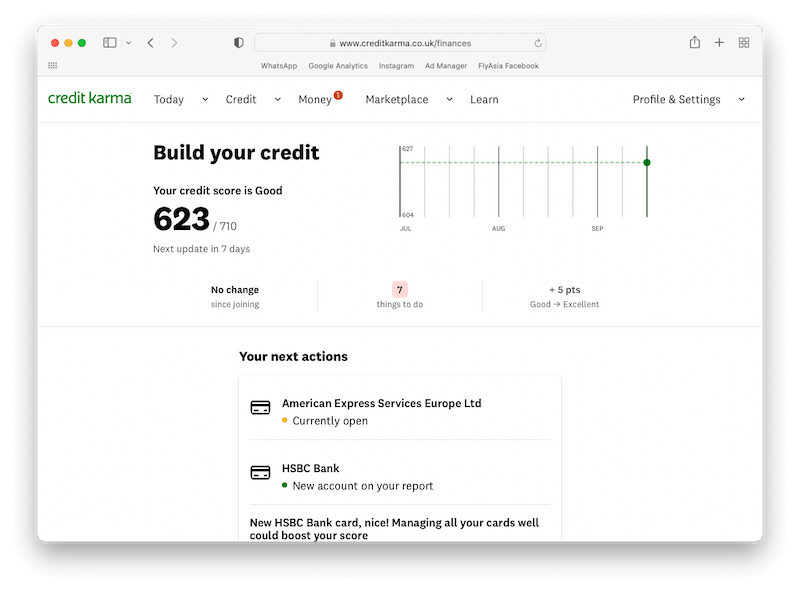Click the + 5 pts stat

coord(564,289)
